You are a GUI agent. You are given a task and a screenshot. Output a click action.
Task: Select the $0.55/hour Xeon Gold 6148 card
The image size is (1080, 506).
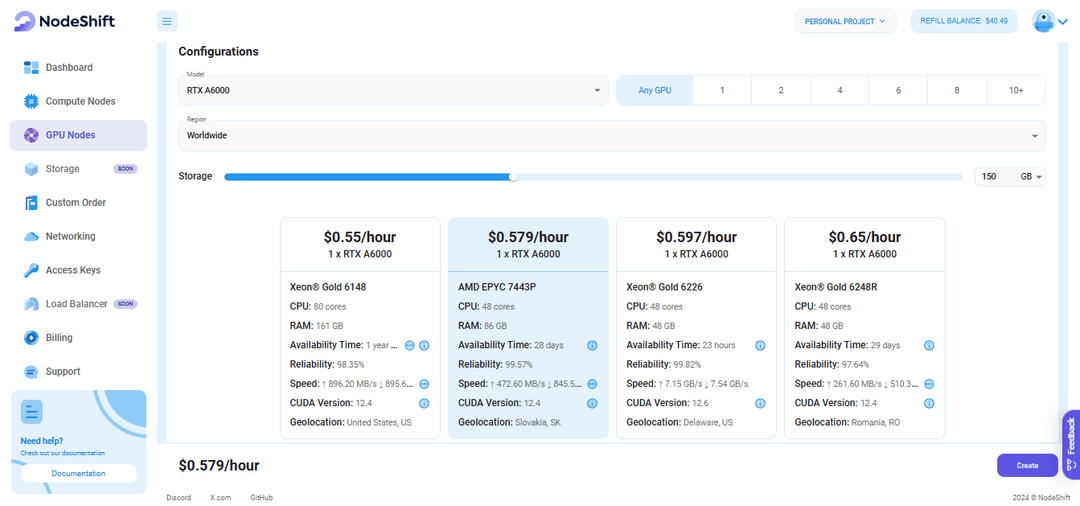[x=360, y=328]
